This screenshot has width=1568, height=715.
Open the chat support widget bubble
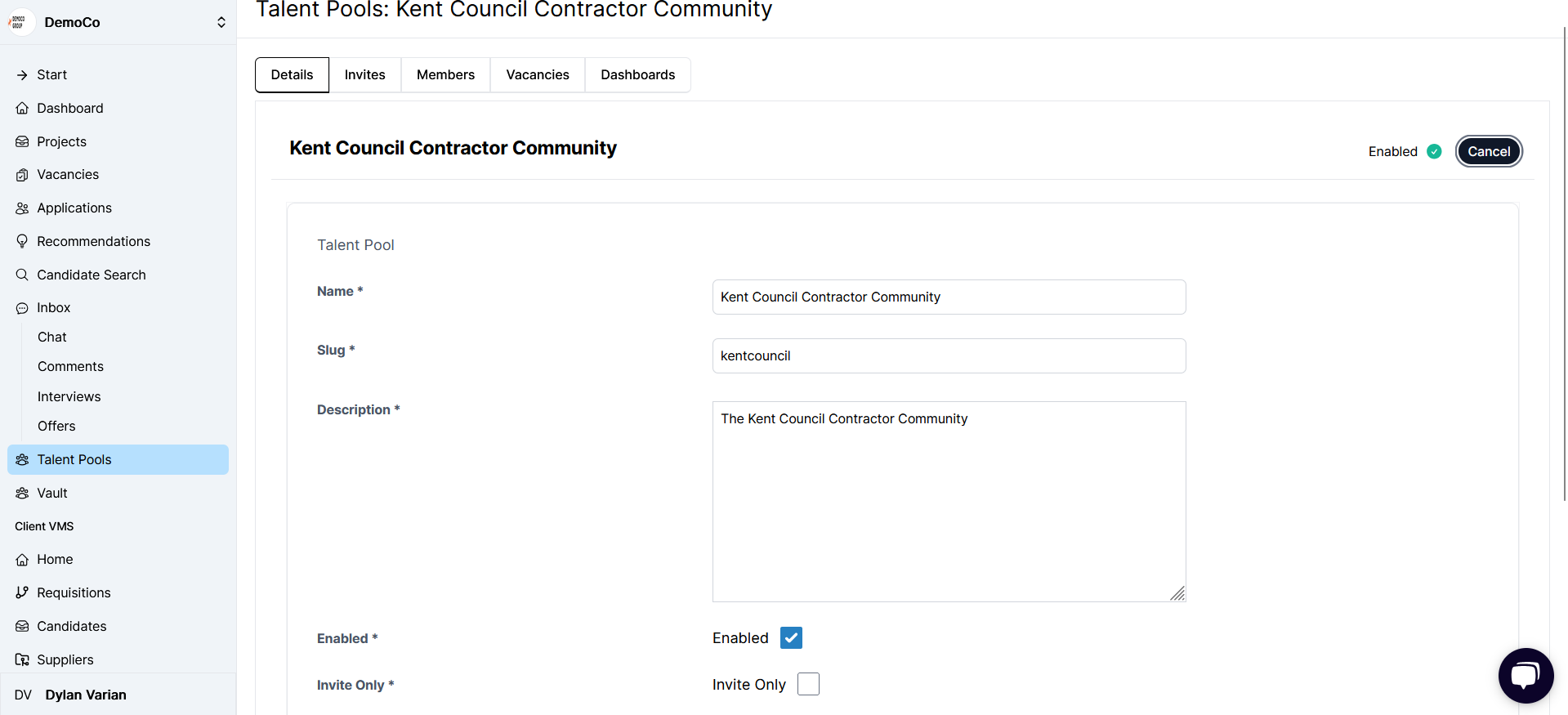pyautogui.click(x=1526, y=676)
